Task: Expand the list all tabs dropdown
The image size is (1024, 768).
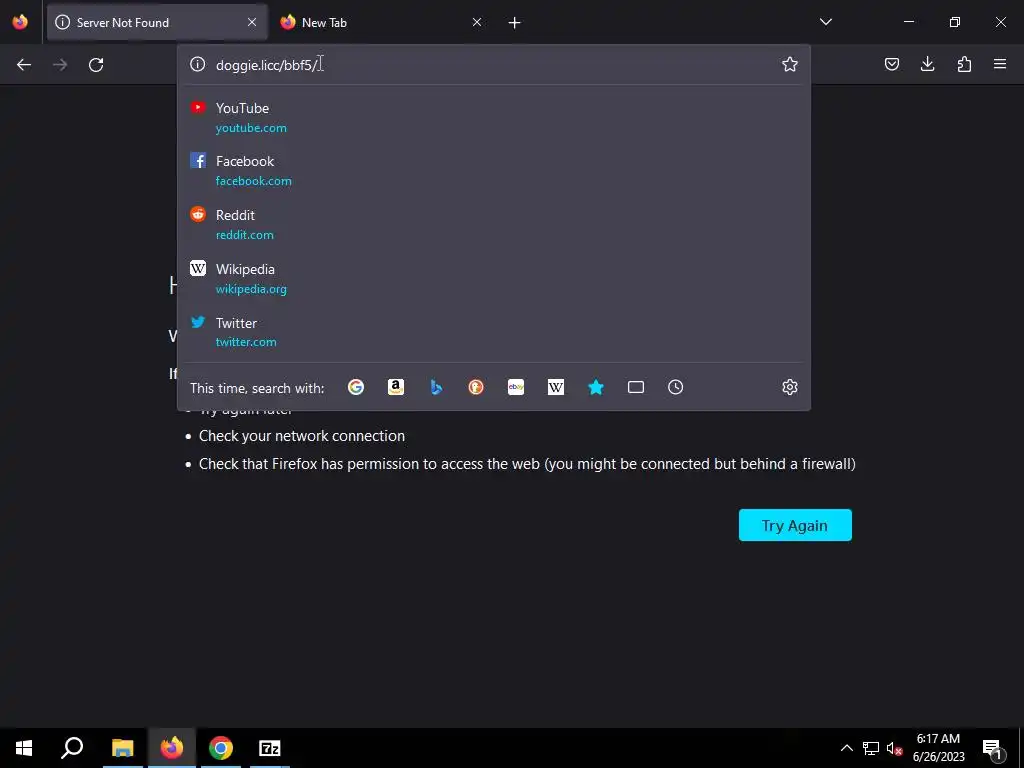Action: point(825,22)
